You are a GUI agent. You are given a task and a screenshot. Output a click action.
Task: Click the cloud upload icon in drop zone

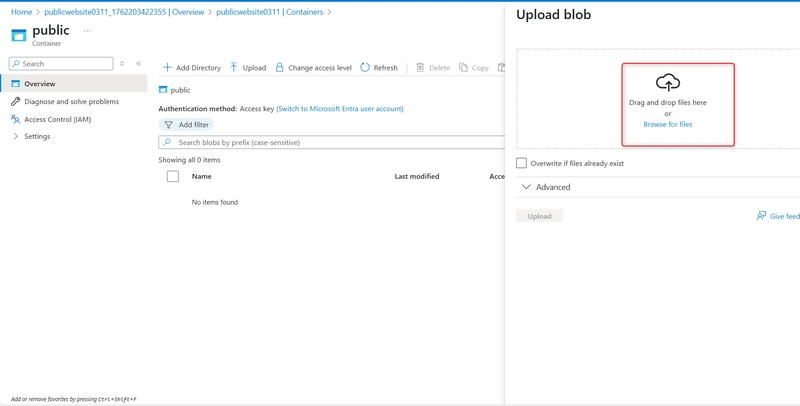[667, 83]
